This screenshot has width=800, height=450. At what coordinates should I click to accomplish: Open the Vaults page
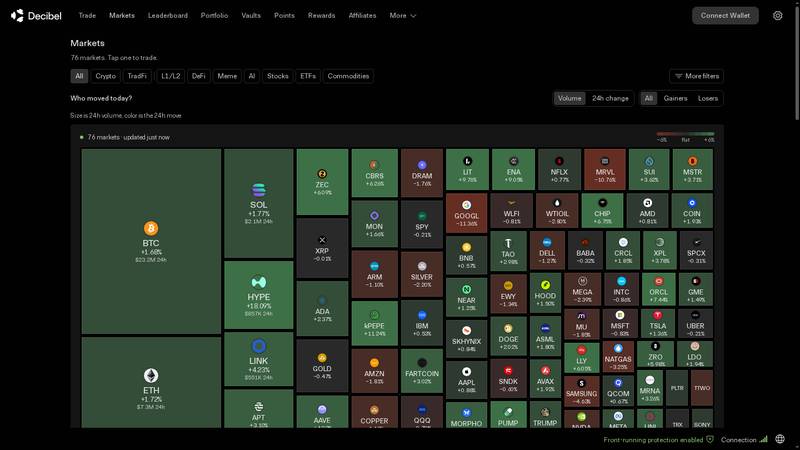251,16
